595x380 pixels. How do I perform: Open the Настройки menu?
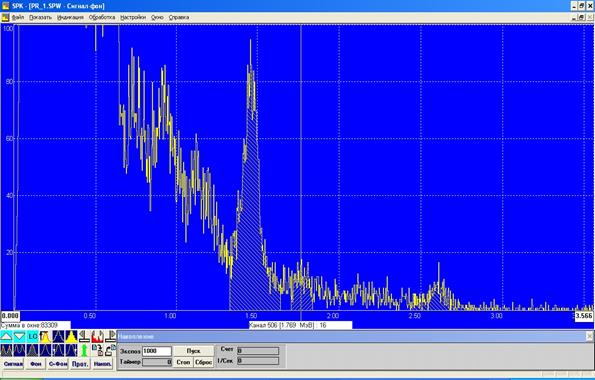coord(133,17)
